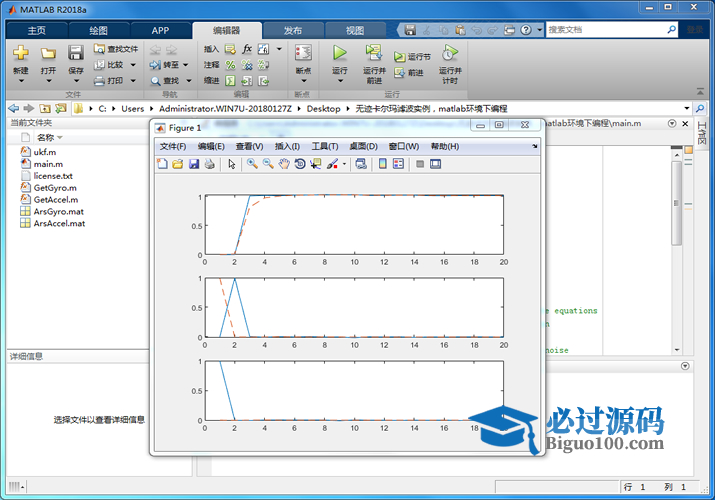Click the green Run (运行) icon
This screenshot has width=715, height=500.
pyautogui.click(x=339, y=52)
